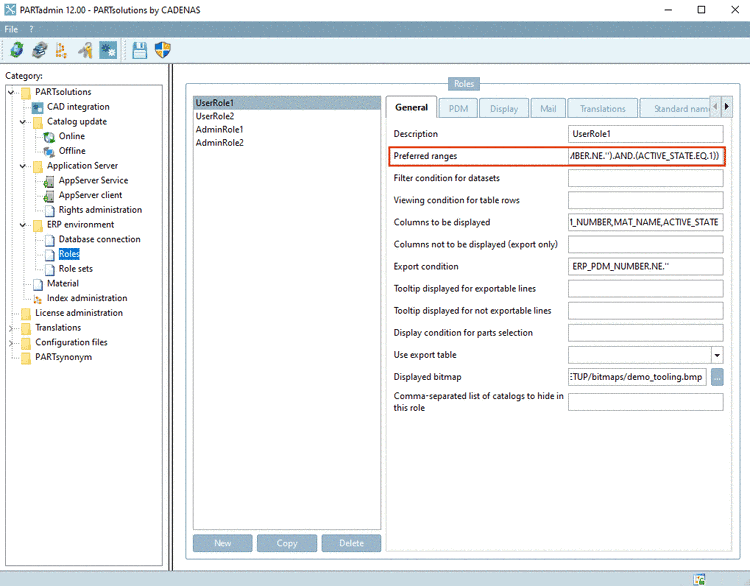The width and height of the screenshot is (750, 586).
Task: Click the Displayed bitmap path field
Action: pos(637,377)
